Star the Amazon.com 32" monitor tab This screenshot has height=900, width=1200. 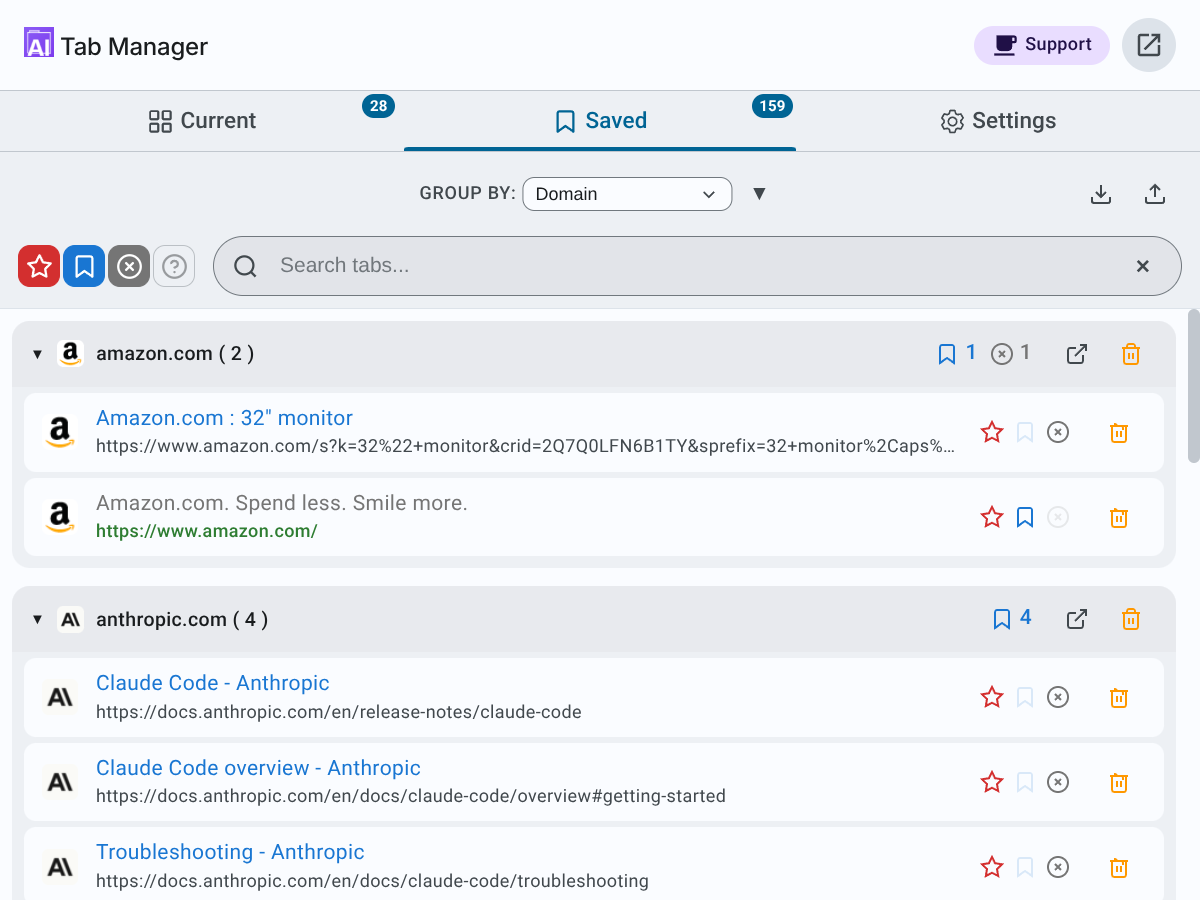(992, 432)
